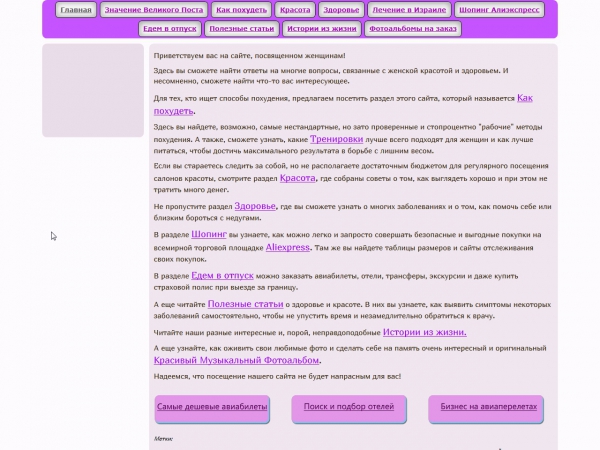Open the Главная menu item
The image size is (600, 450).
[76, 10]
